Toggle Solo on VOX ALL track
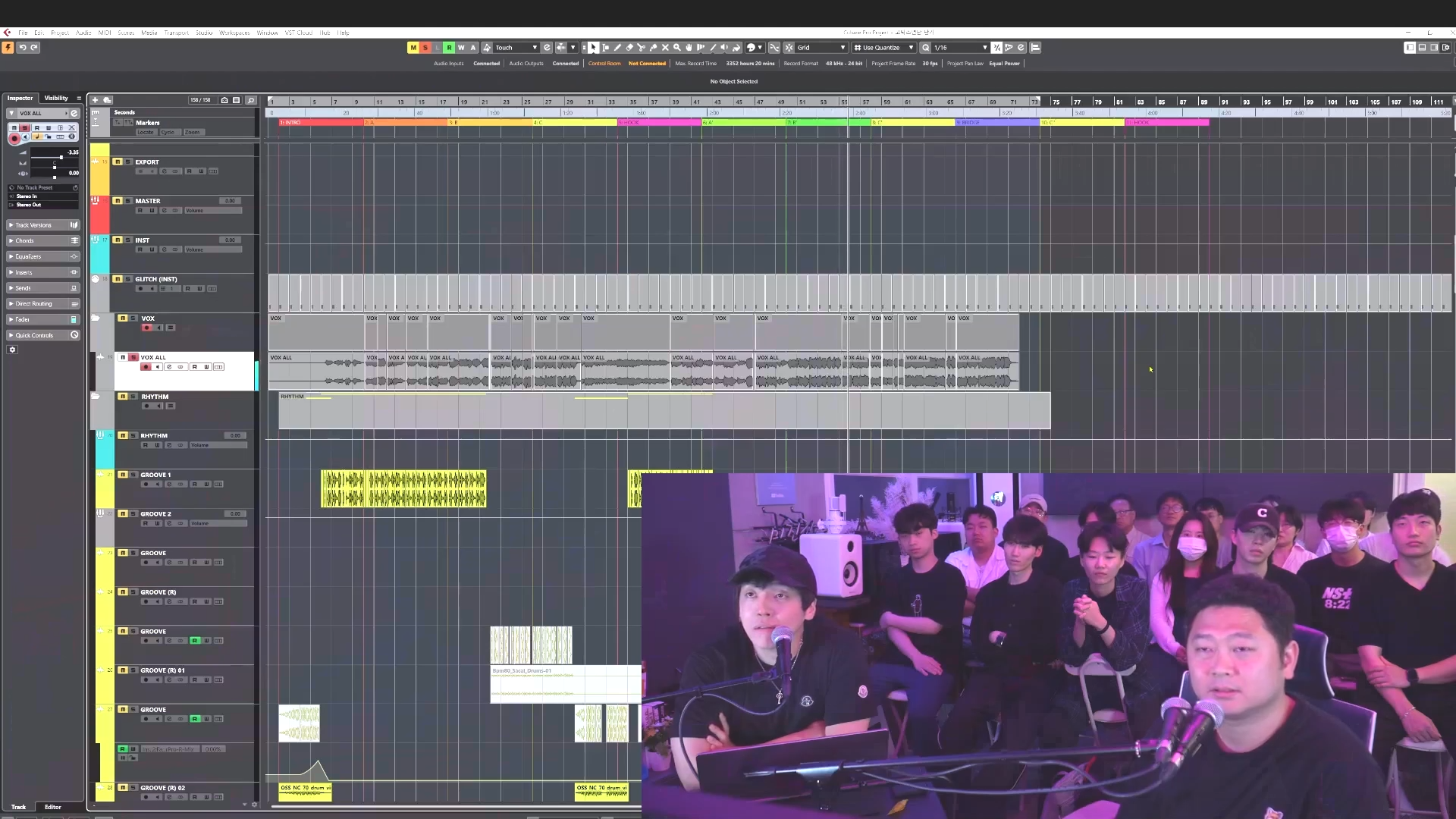This screenshot has height=819, width=1456. pos(133,357)
